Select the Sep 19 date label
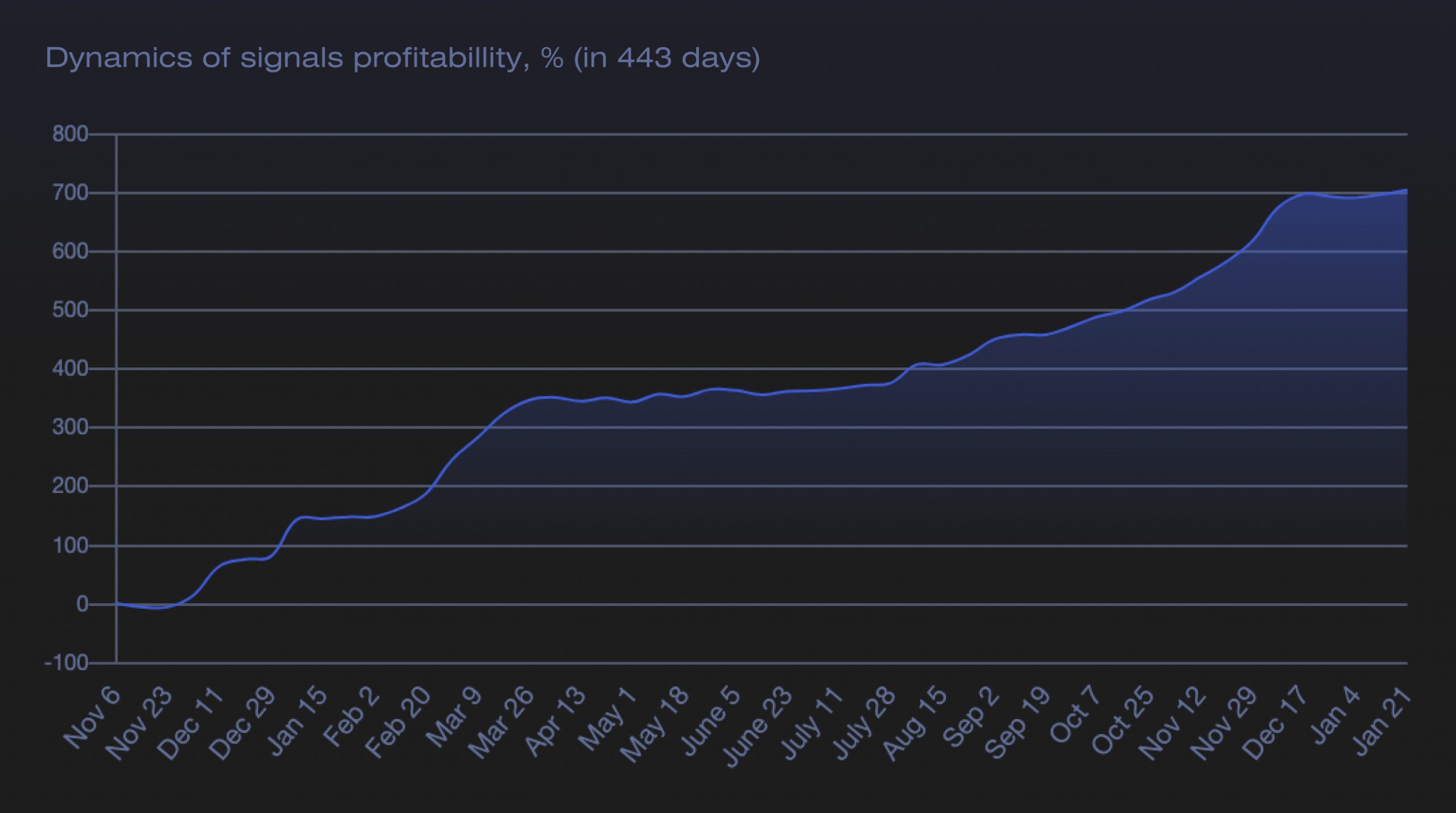The height and width of the screenshot is (813, 1456). click(x=1017, y=723)
